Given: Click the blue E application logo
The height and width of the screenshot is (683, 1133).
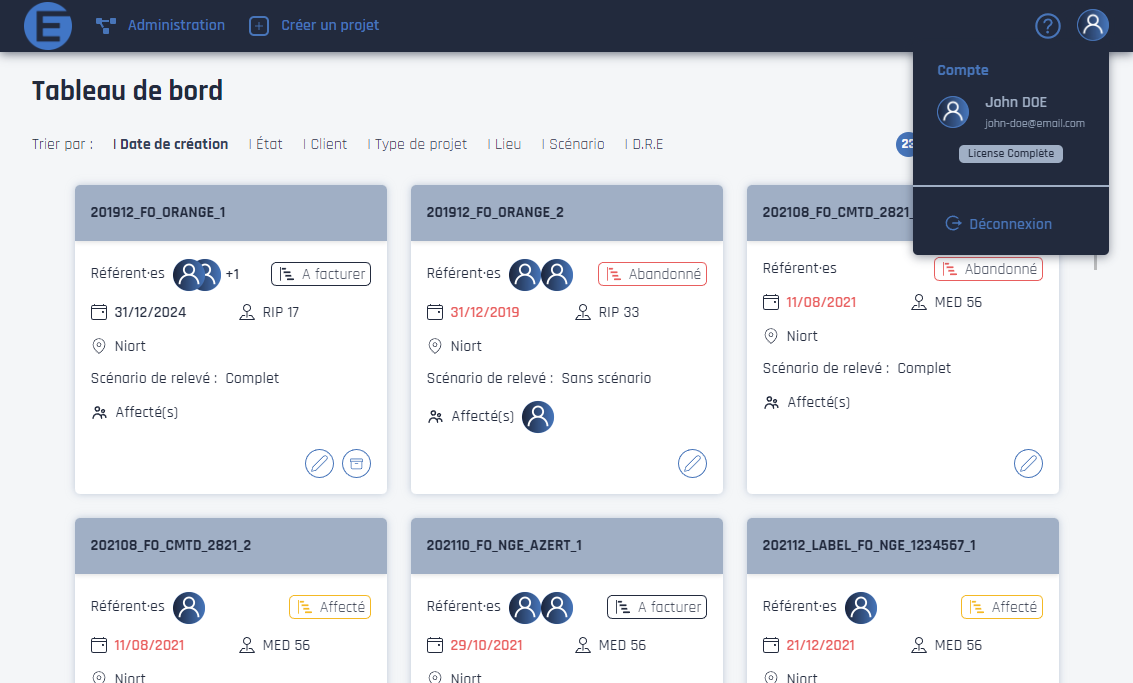Looking at the screenshot, I should pyautogui.click(x=48, y=26).
